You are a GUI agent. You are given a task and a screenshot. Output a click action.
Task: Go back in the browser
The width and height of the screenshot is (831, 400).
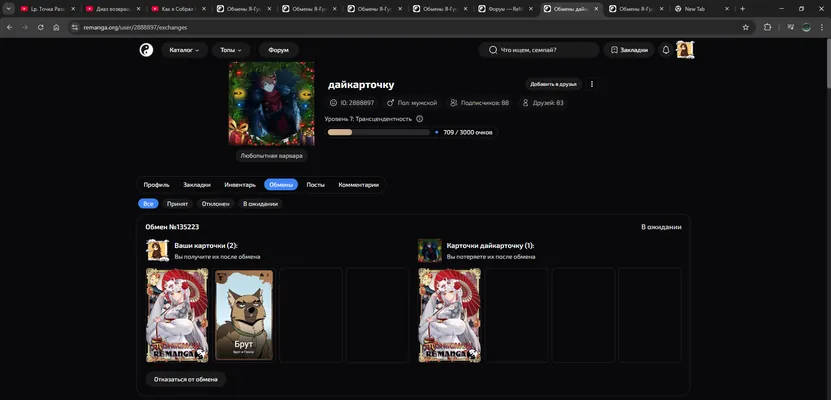10,27
